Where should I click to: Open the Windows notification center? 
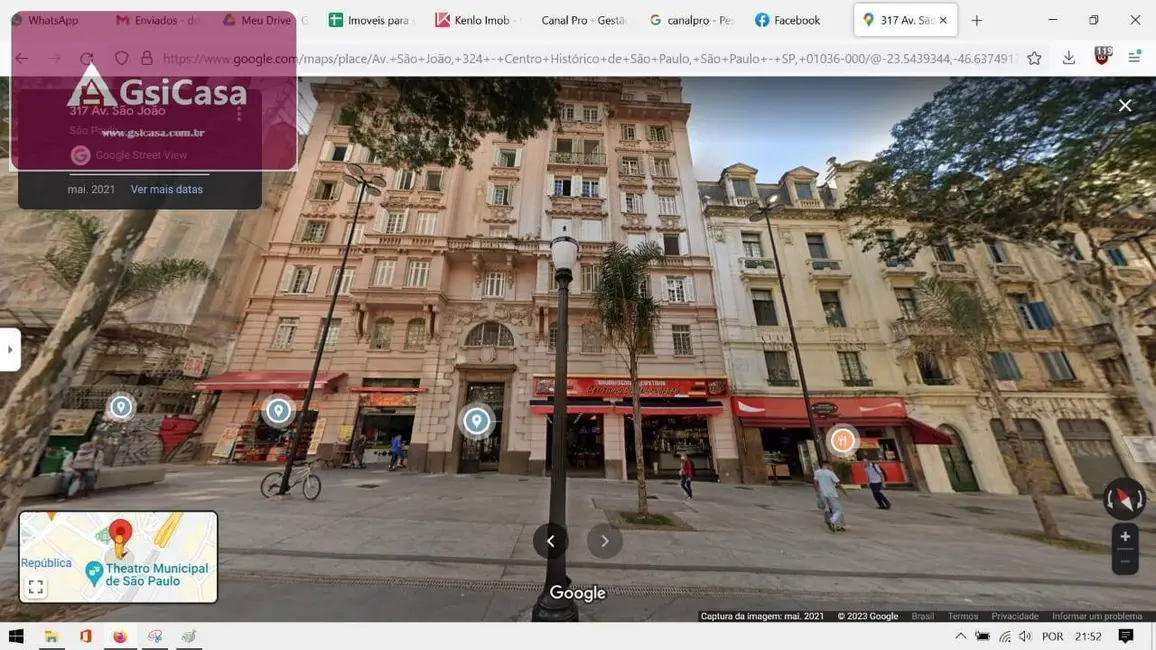[1126, 636]
